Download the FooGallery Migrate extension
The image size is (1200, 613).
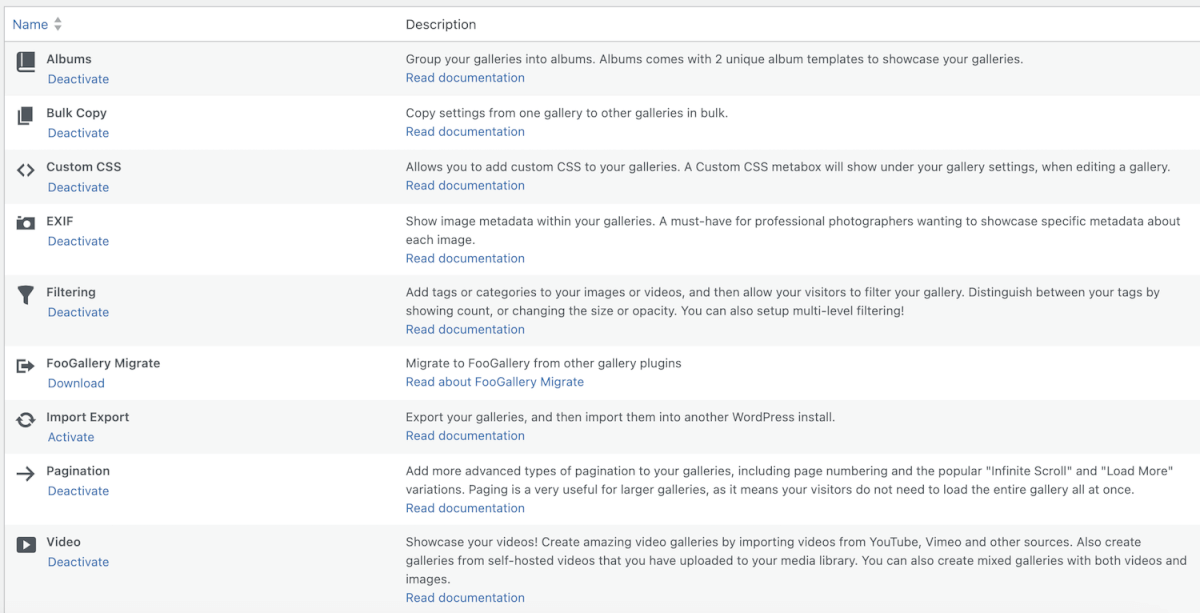coord(76,383)
